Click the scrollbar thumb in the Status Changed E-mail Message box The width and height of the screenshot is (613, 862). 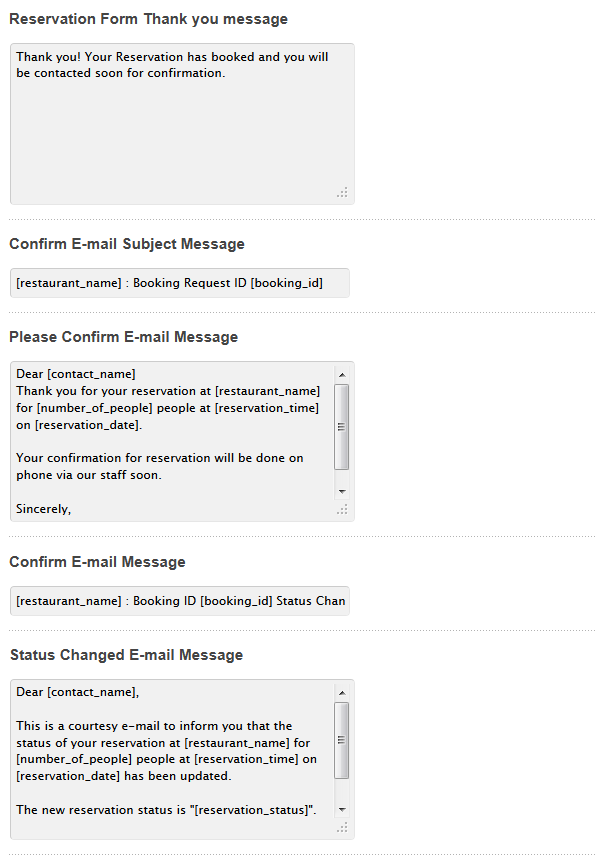tap(342, 740)
